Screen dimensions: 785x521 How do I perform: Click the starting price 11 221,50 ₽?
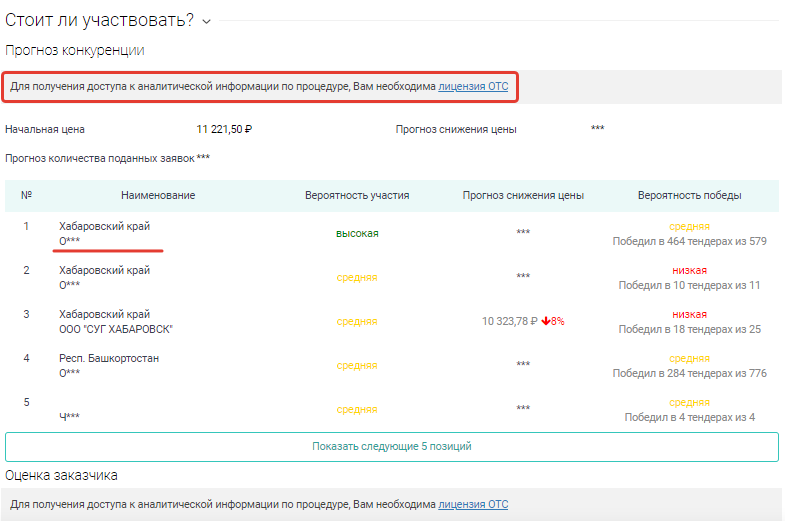(x=224, y=129)
